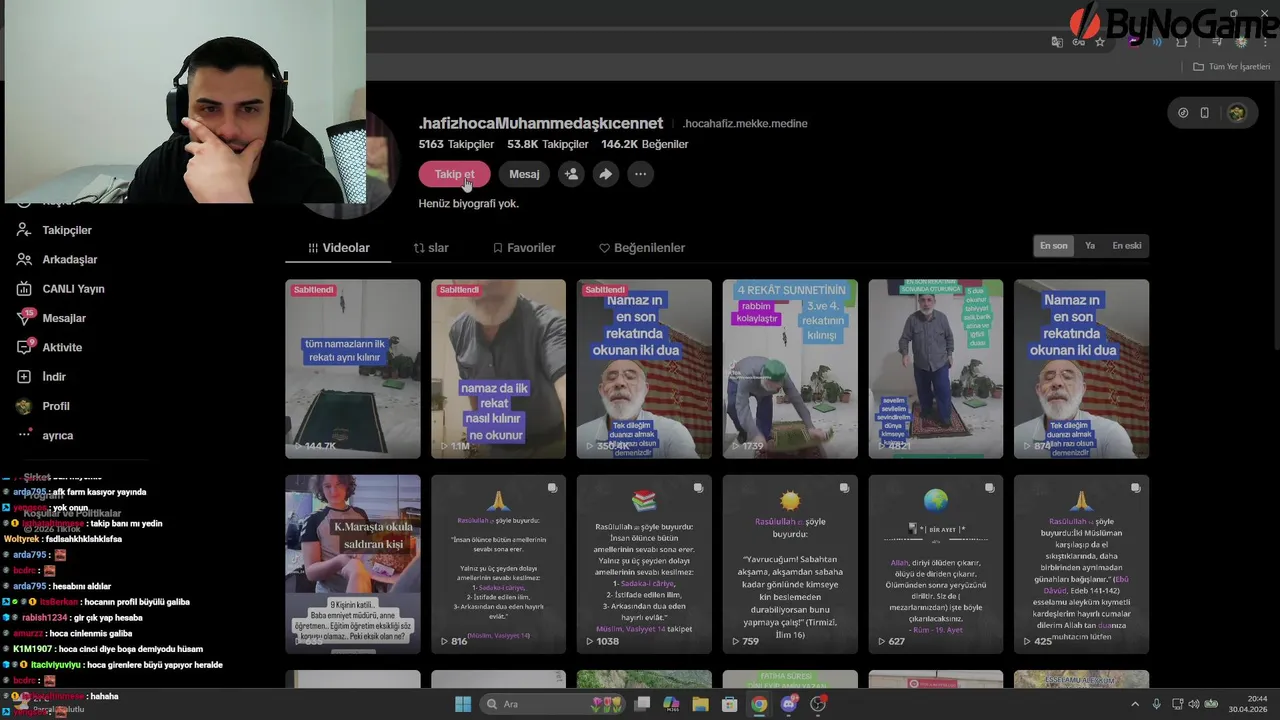Open CANLI Yayın in the sidebar
The image size is (1280, 720).
[x=73, y=289]
